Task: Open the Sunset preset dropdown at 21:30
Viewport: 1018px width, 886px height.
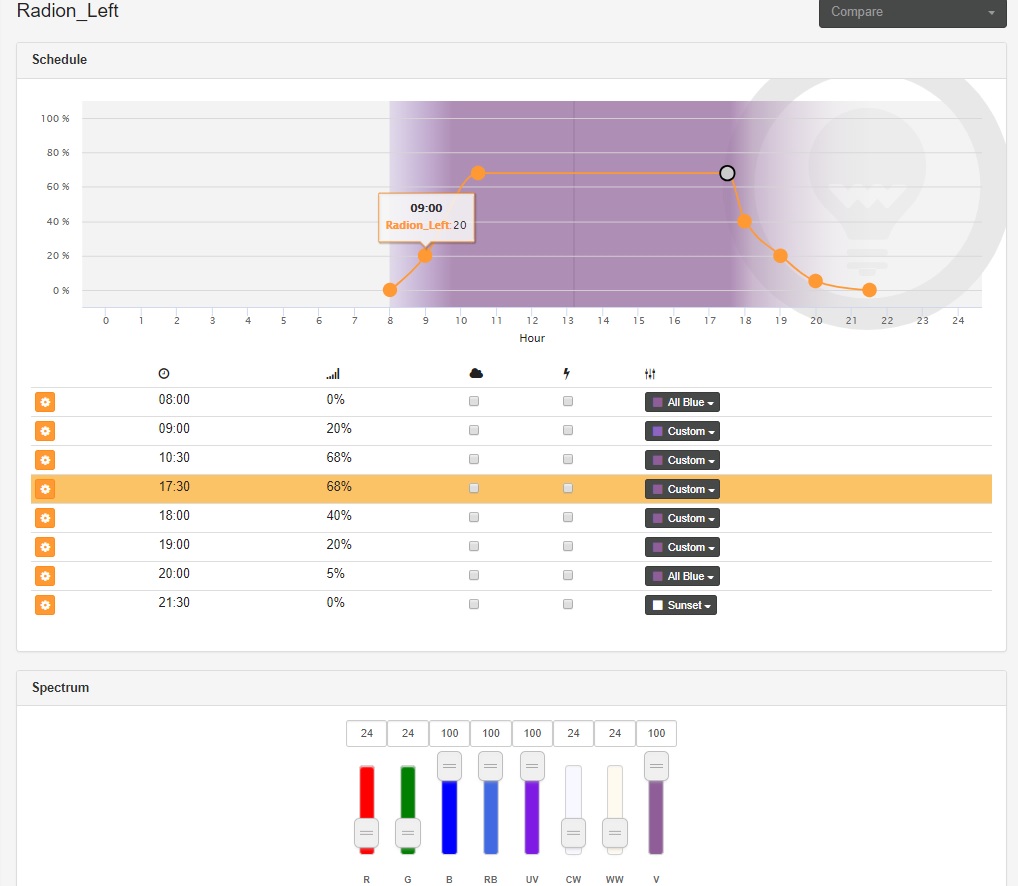Action: [x=681, y=605]
